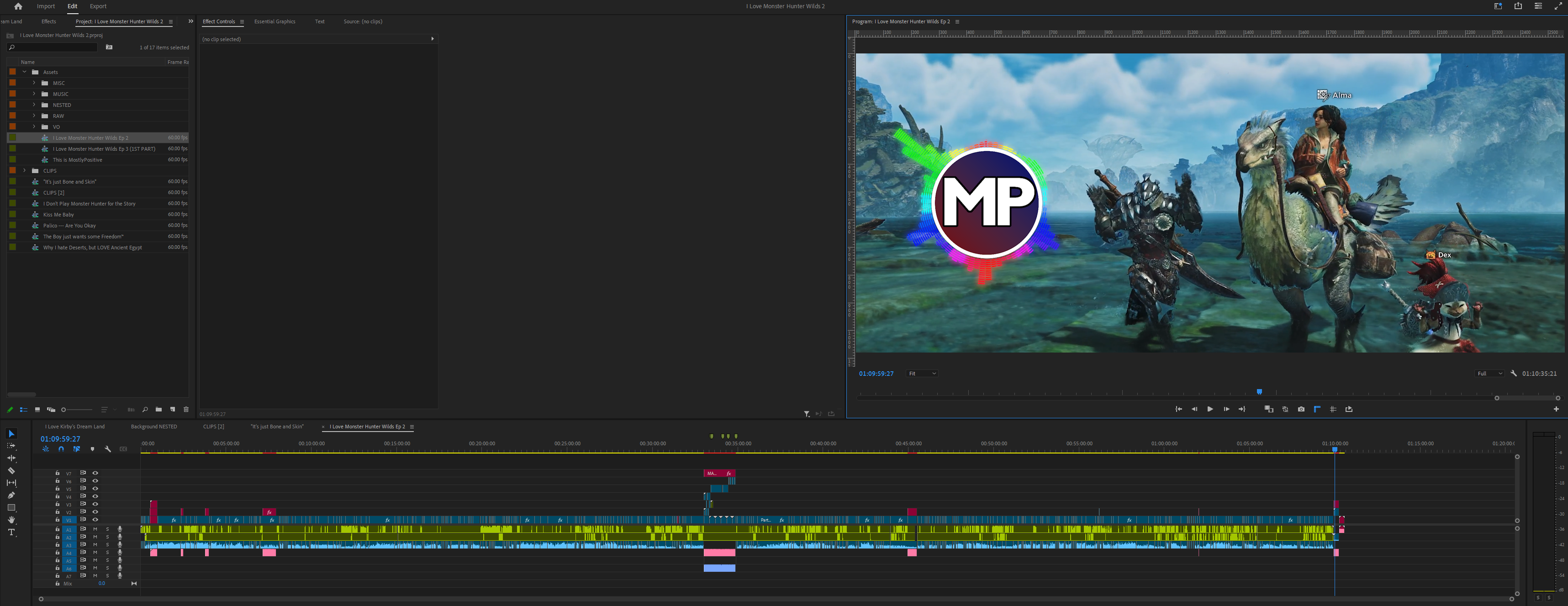The image size is (1568, 606).
Task: Click the Find magnifier in Project panel
Action: pyautogui.click(x=145, y=410)
